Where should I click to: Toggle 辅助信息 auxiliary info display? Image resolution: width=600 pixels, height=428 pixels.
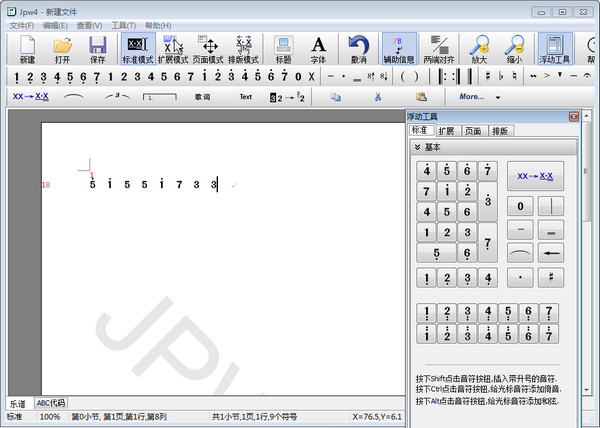tap(399, 49)
